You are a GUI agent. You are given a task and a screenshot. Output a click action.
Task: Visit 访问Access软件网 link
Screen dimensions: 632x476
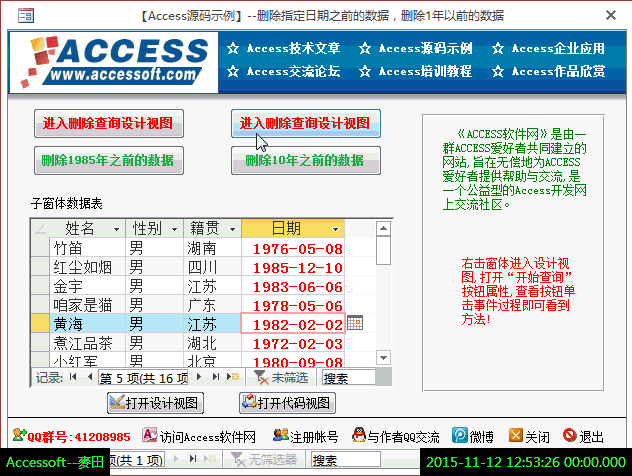pyautogui.click(x=199, y=437)
